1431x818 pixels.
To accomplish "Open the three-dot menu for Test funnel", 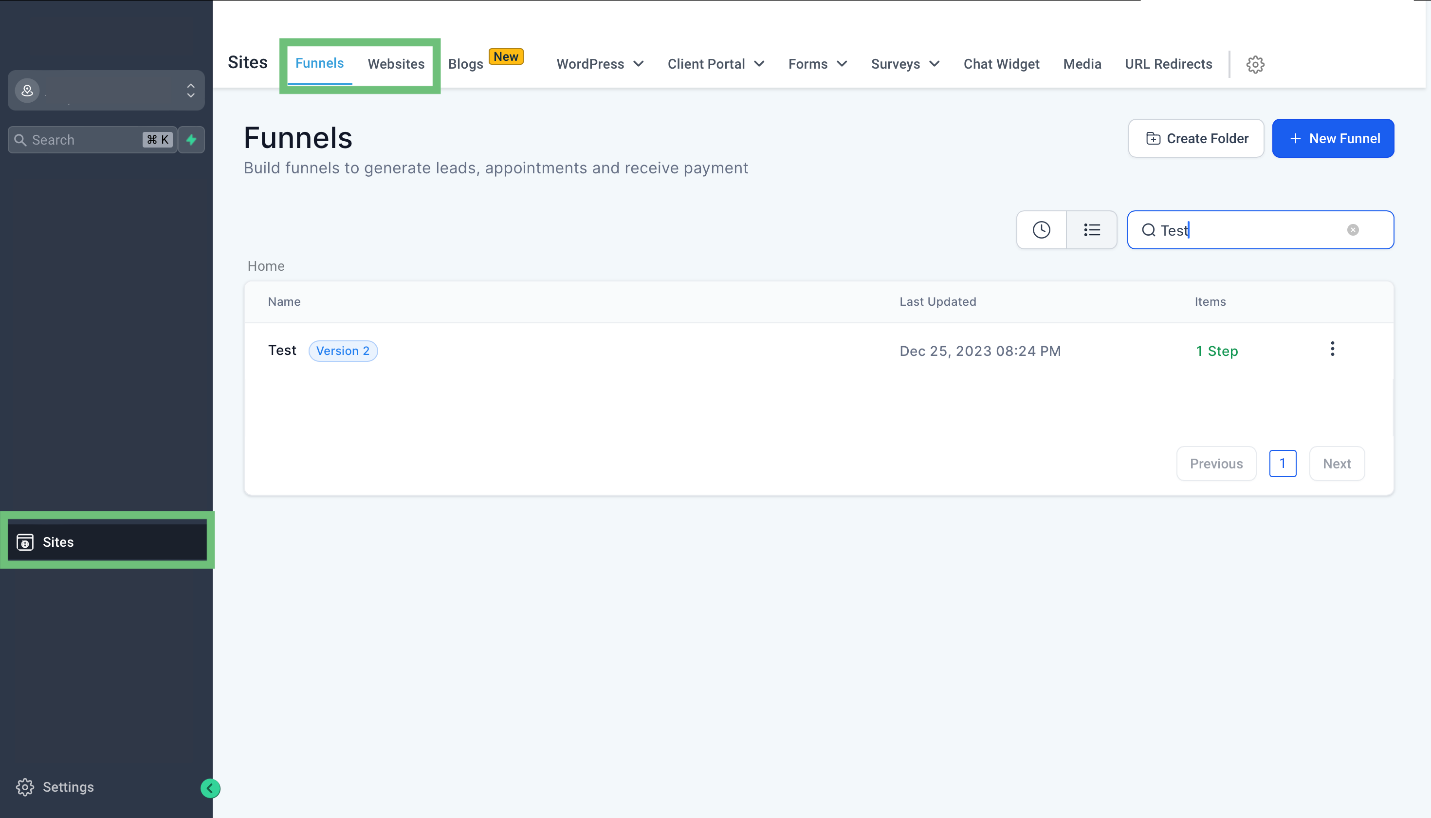I will [x=1332, y=349].
